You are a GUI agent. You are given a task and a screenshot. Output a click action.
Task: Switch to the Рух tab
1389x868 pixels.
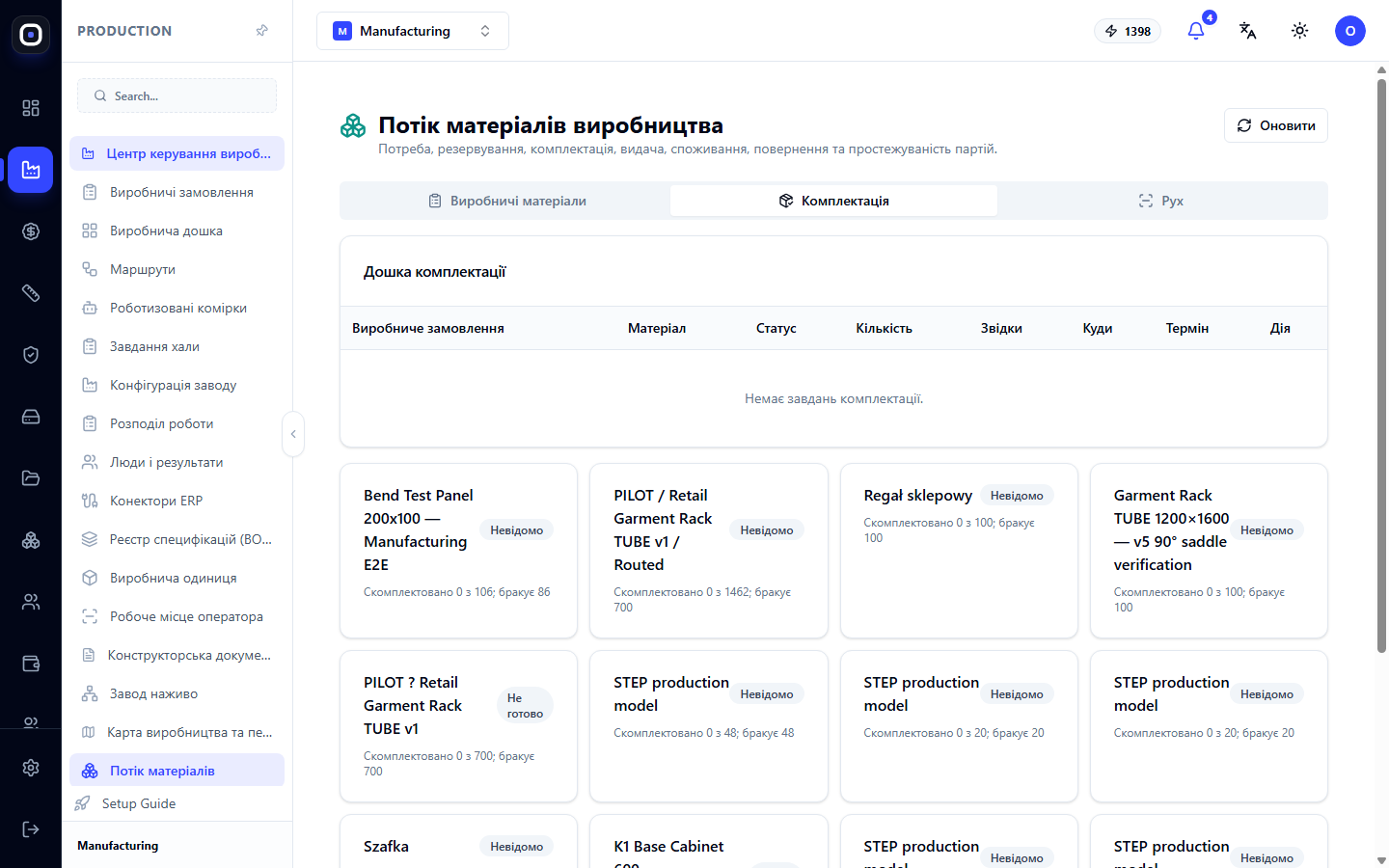coord(1160,201)
